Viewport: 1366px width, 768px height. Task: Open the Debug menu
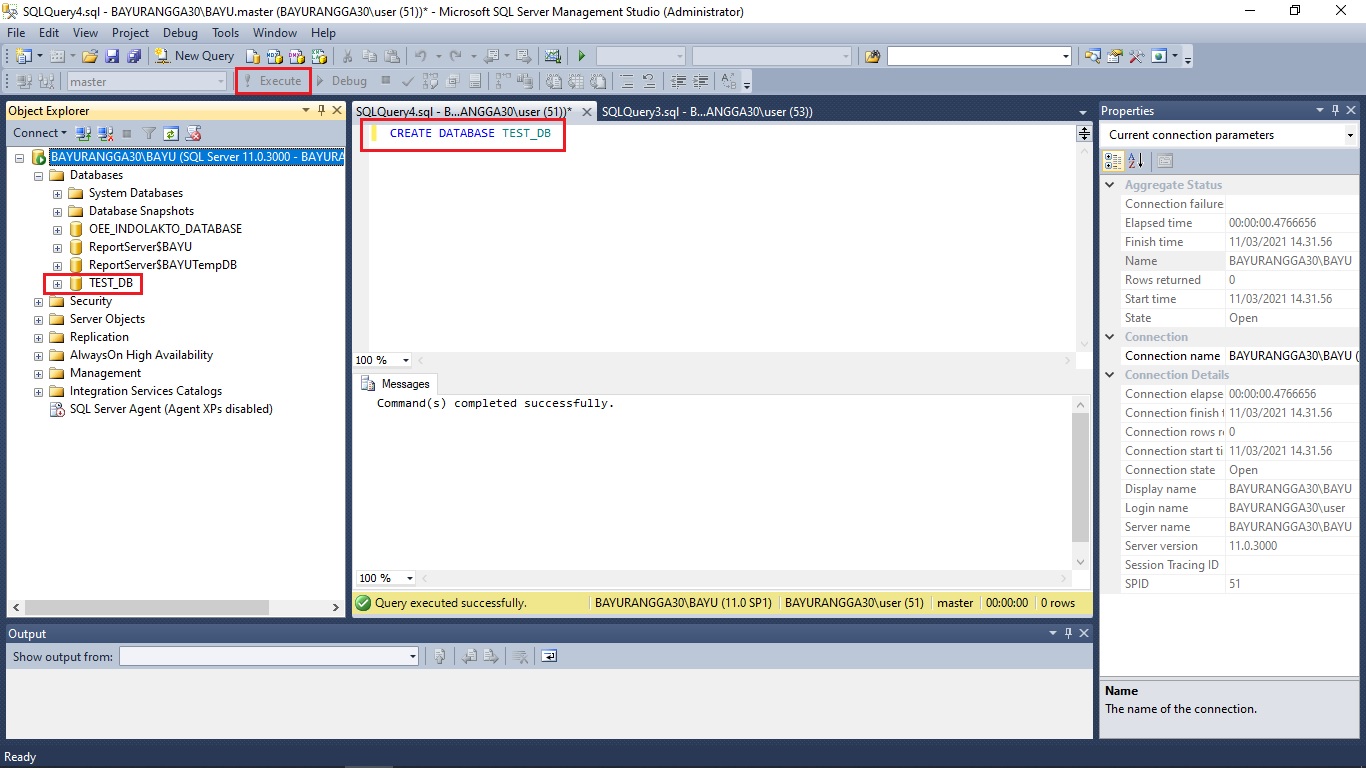tap(180, 32)
